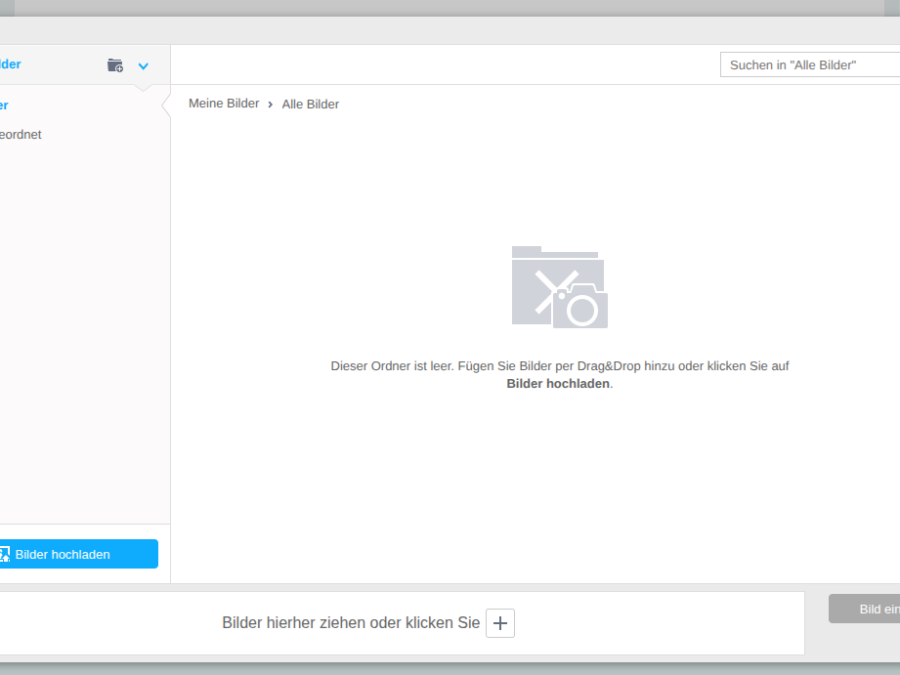The height and width of the screenshot is (675, 900).
Task: Expand the blue chevron beside folder icon
Action: pos(143,66)
